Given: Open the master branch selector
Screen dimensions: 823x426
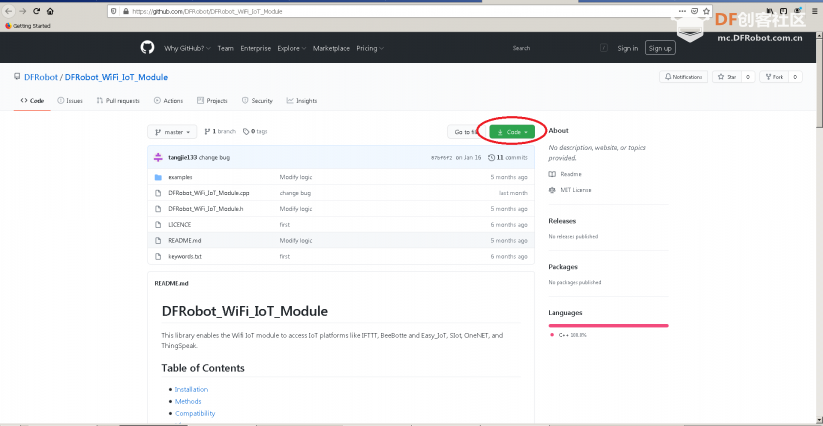Looking at the screenshot, I should click(172, 132).
